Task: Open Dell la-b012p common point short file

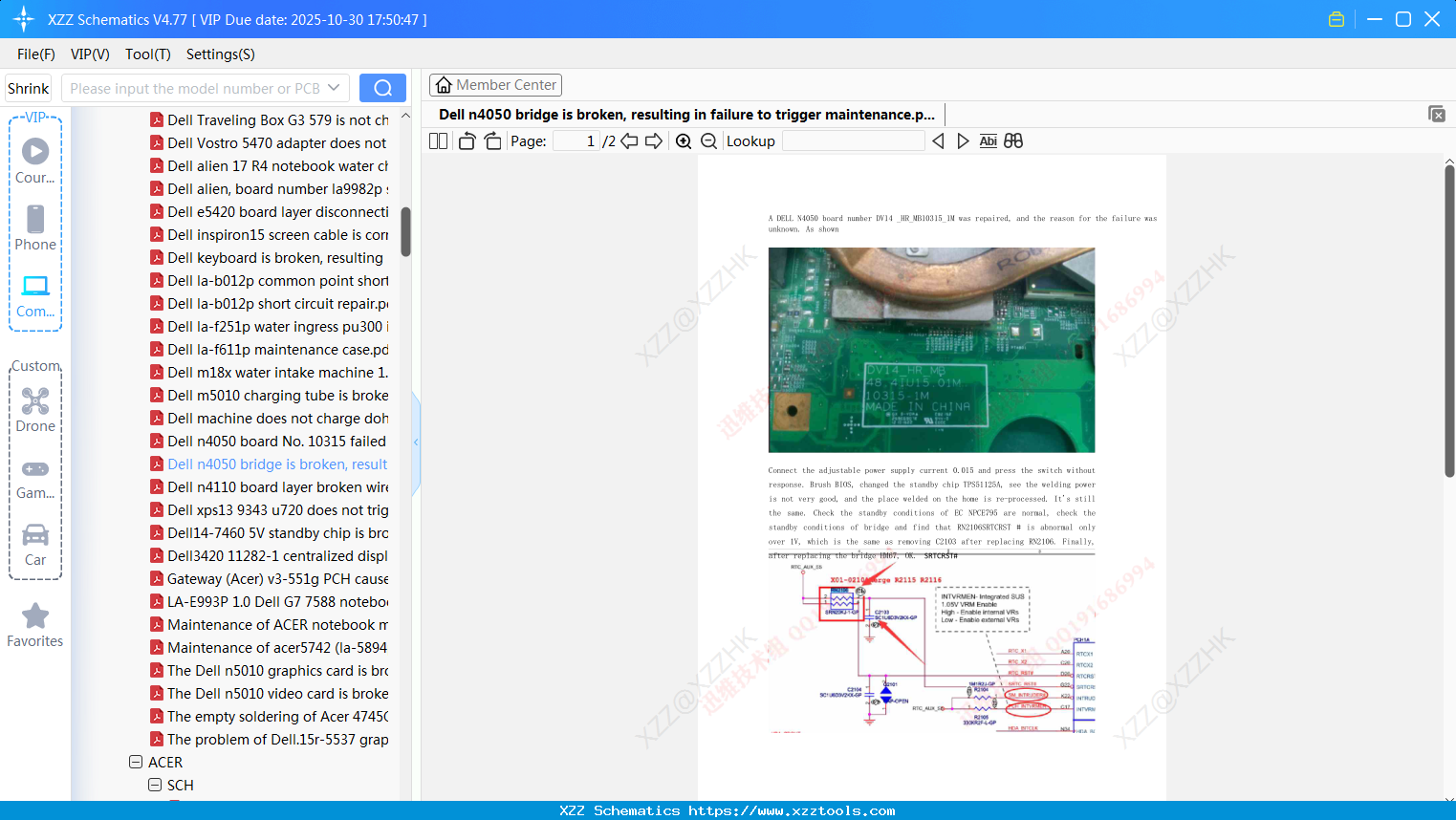Action: [270, 281]
